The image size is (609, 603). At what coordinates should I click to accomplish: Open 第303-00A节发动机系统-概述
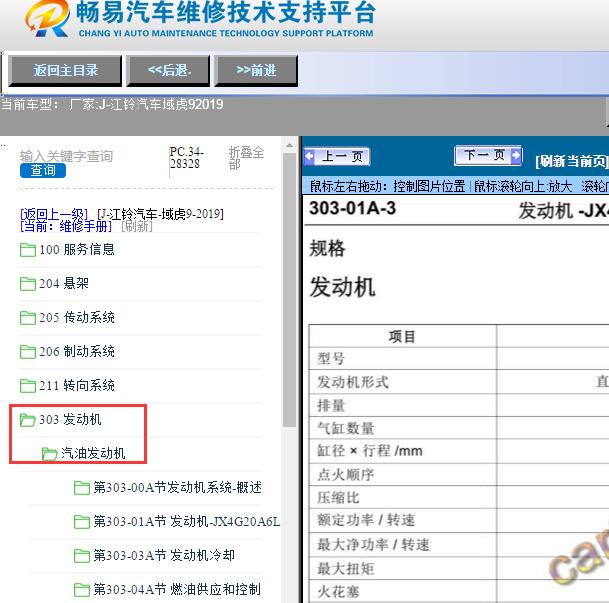pyautogui.click(x=177, y=487)
